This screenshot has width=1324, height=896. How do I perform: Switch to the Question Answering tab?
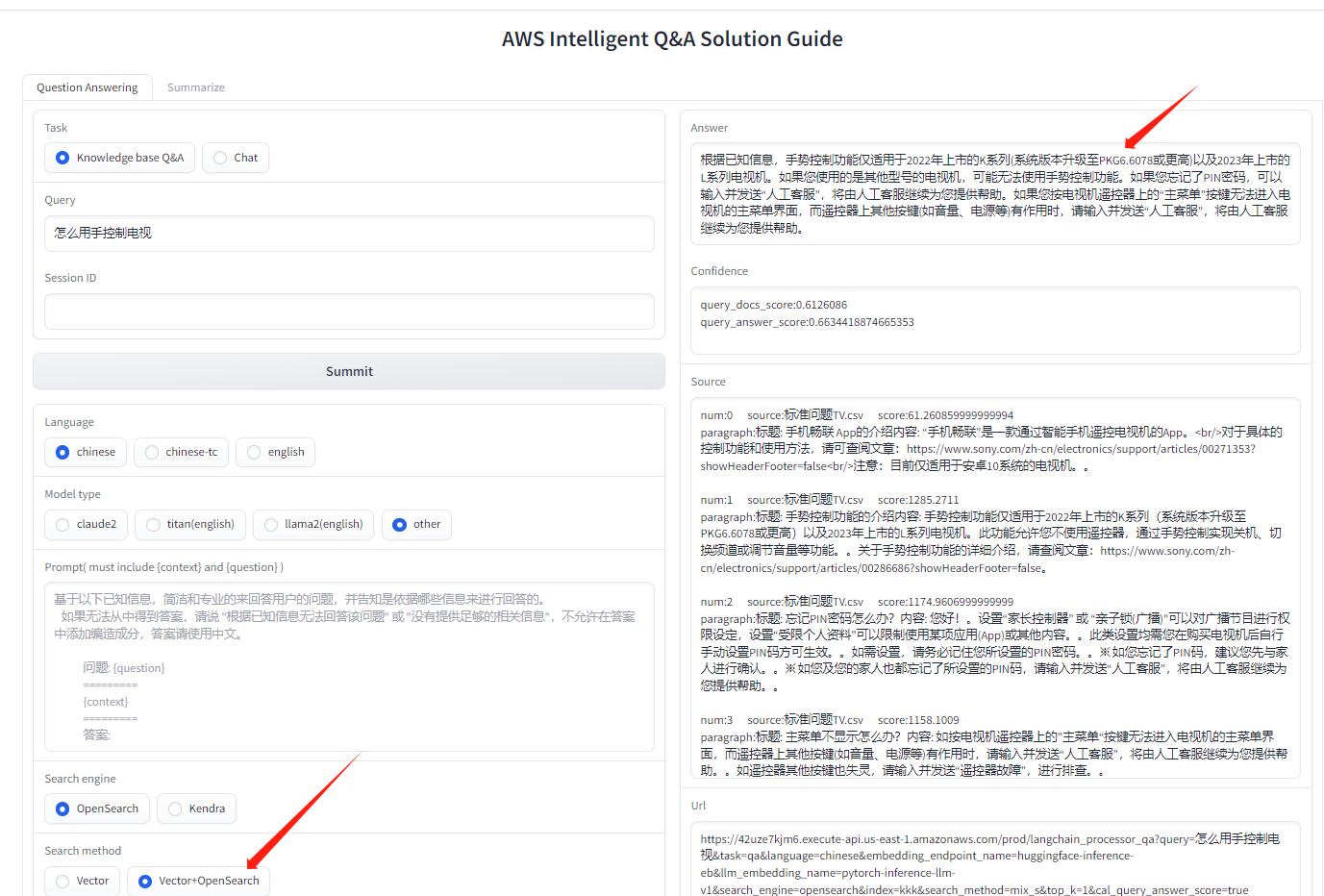pyautogui.click(x=87, y=87)
